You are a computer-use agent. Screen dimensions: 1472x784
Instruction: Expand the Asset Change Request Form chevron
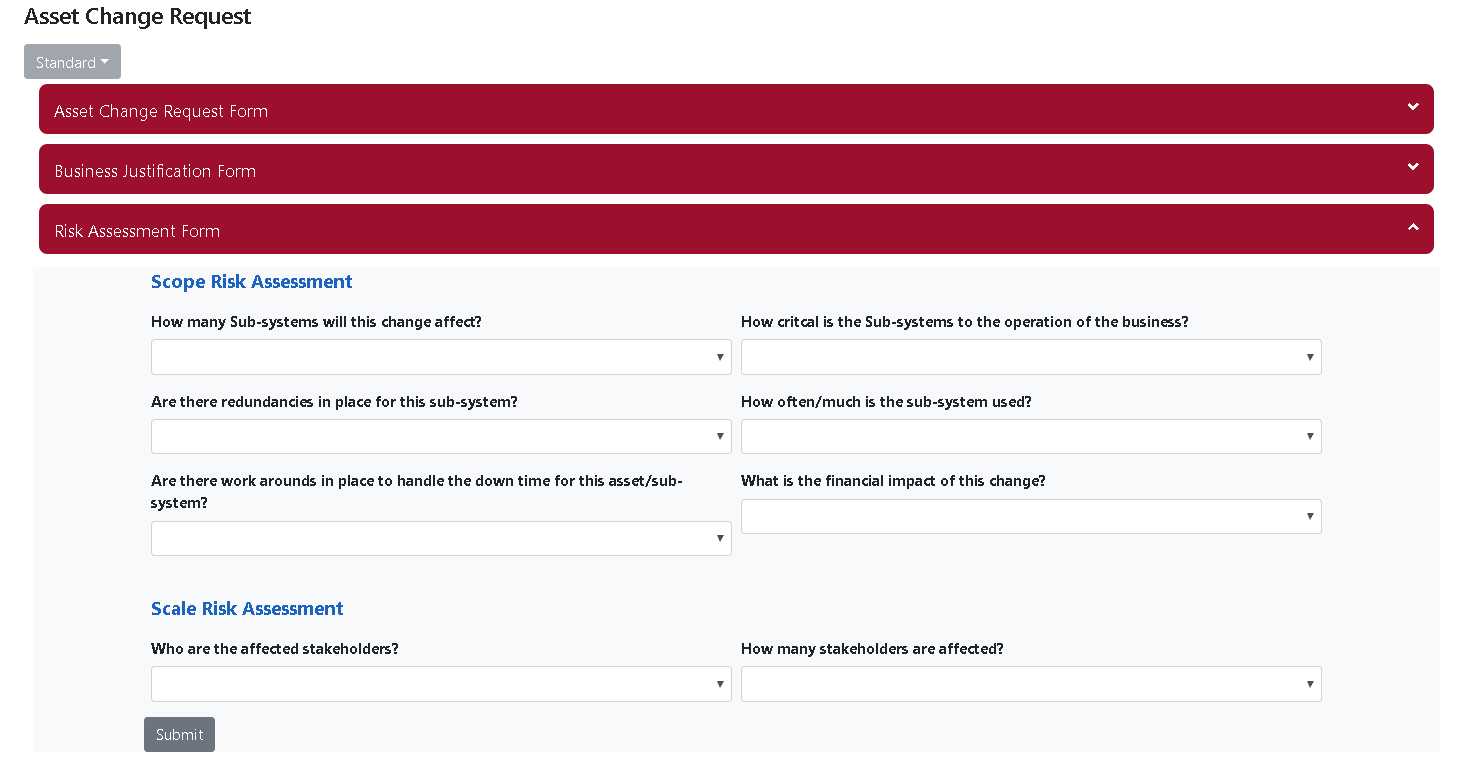click(x=1413, y=107)
